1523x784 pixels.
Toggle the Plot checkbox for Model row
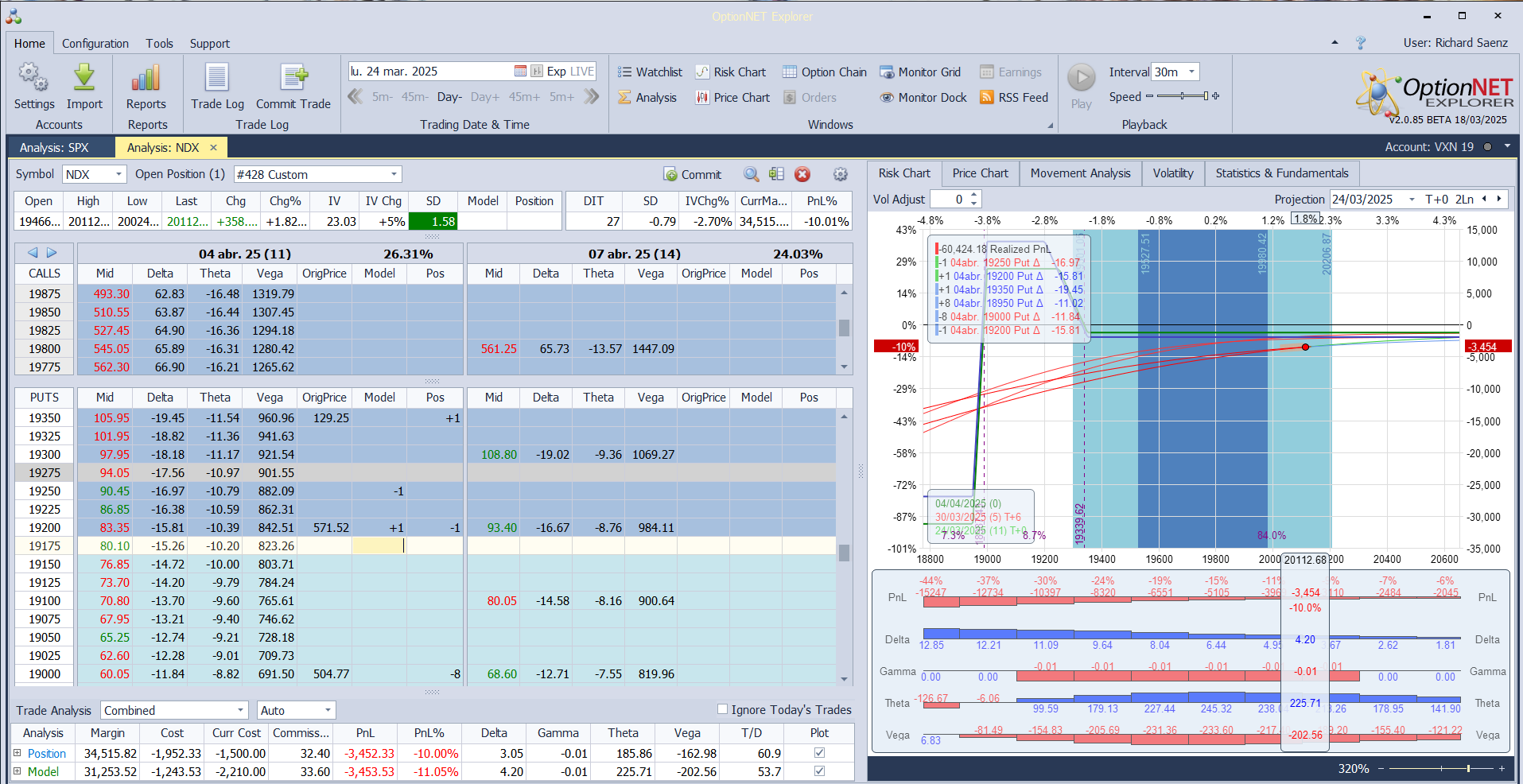pos(819,771)
